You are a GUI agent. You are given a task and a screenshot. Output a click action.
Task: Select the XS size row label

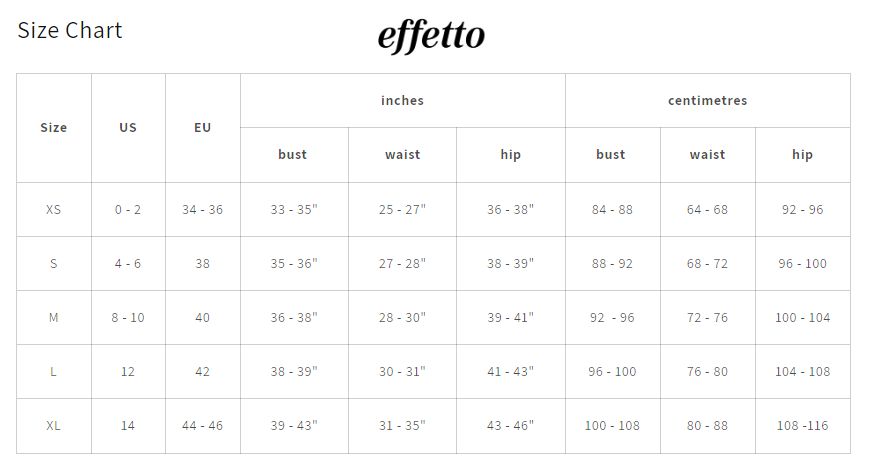coord(54,210)
